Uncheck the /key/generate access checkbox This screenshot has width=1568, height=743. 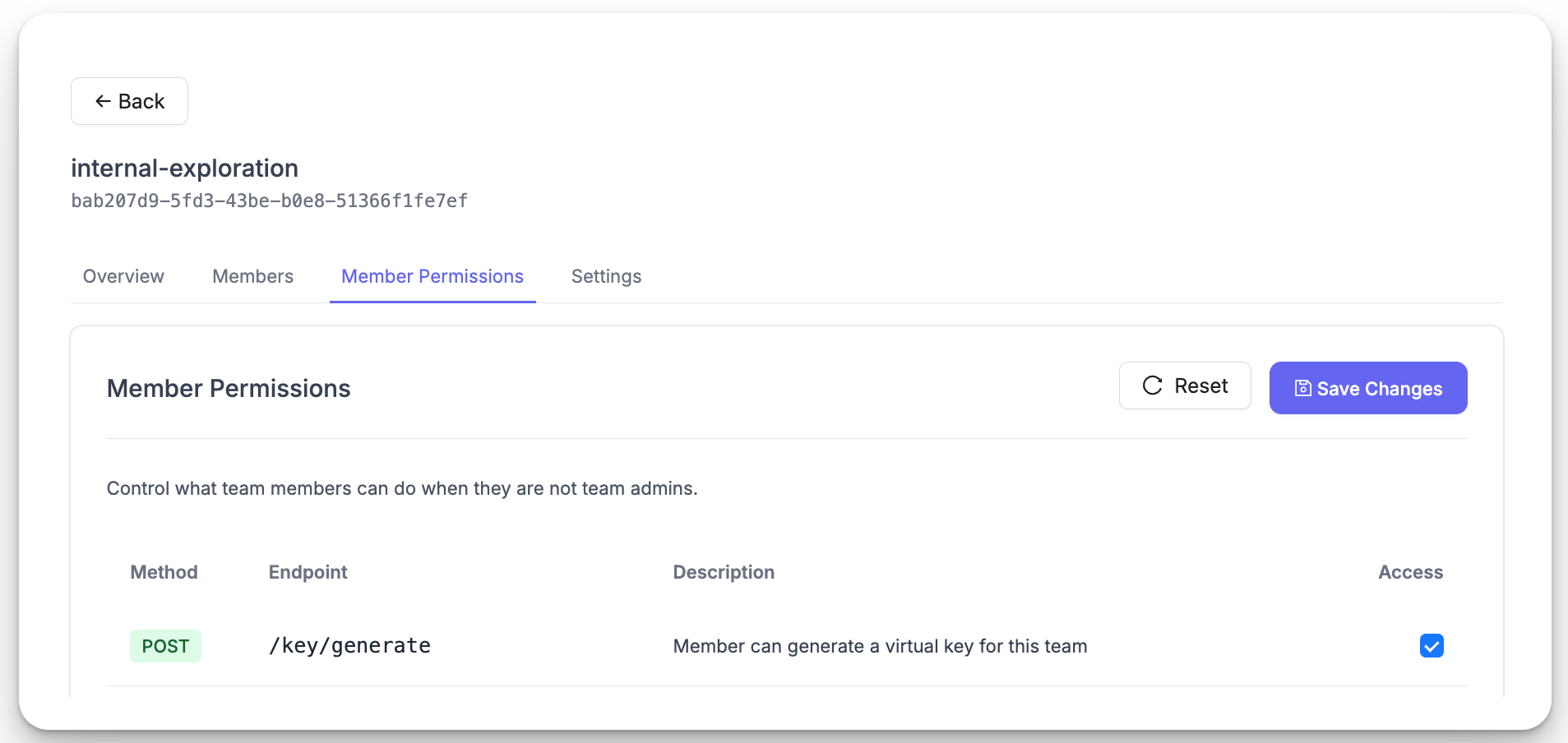(x=1431, y=646)
